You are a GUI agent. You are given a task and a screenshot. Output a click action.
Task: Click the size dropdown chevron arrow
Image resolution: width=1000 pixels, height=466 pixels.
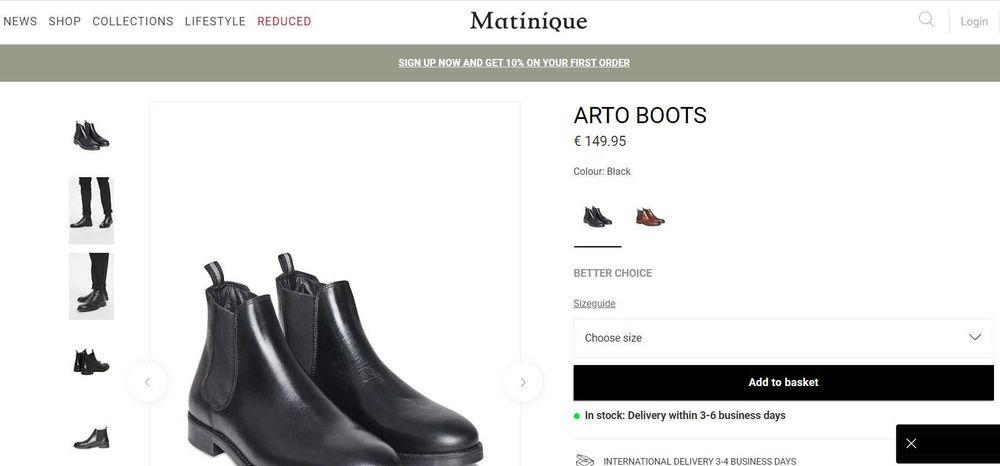pyautogui.click(x=975, y=338)
